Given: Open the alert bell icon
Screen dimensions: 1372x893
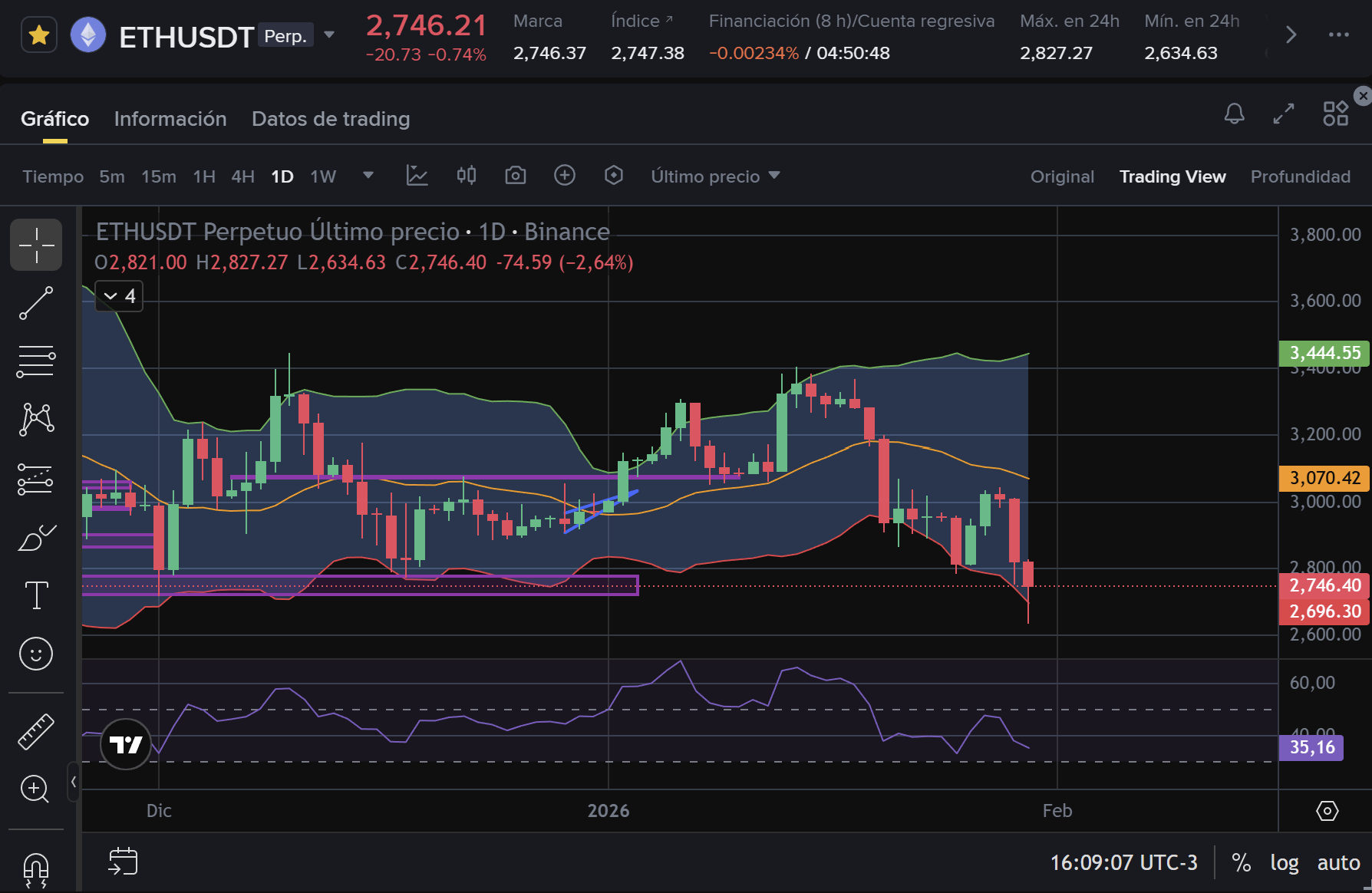Looking at the screenshot, I should [1234, 114].
